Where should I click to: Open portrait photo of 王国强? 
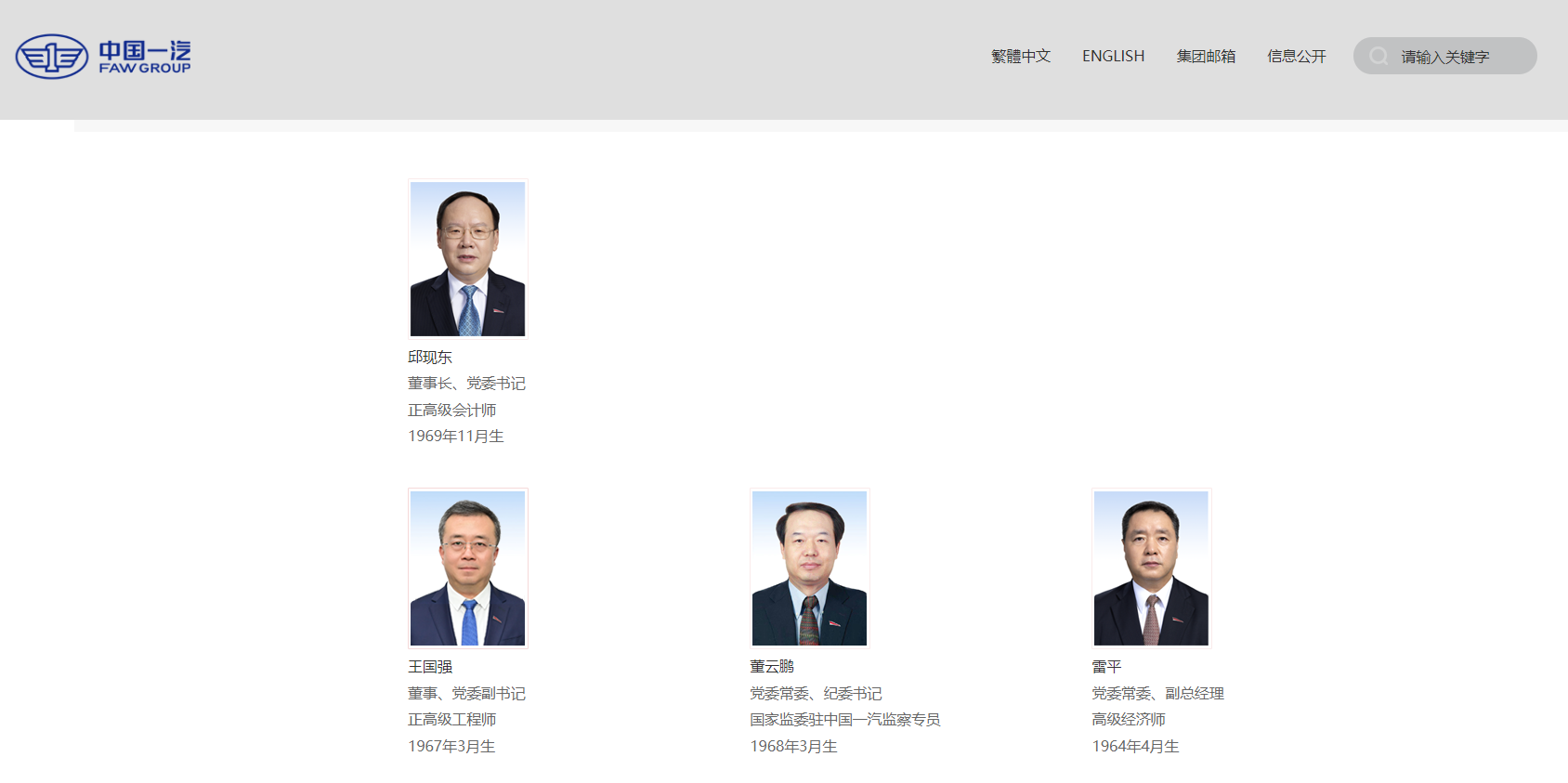tap(468, 568)
